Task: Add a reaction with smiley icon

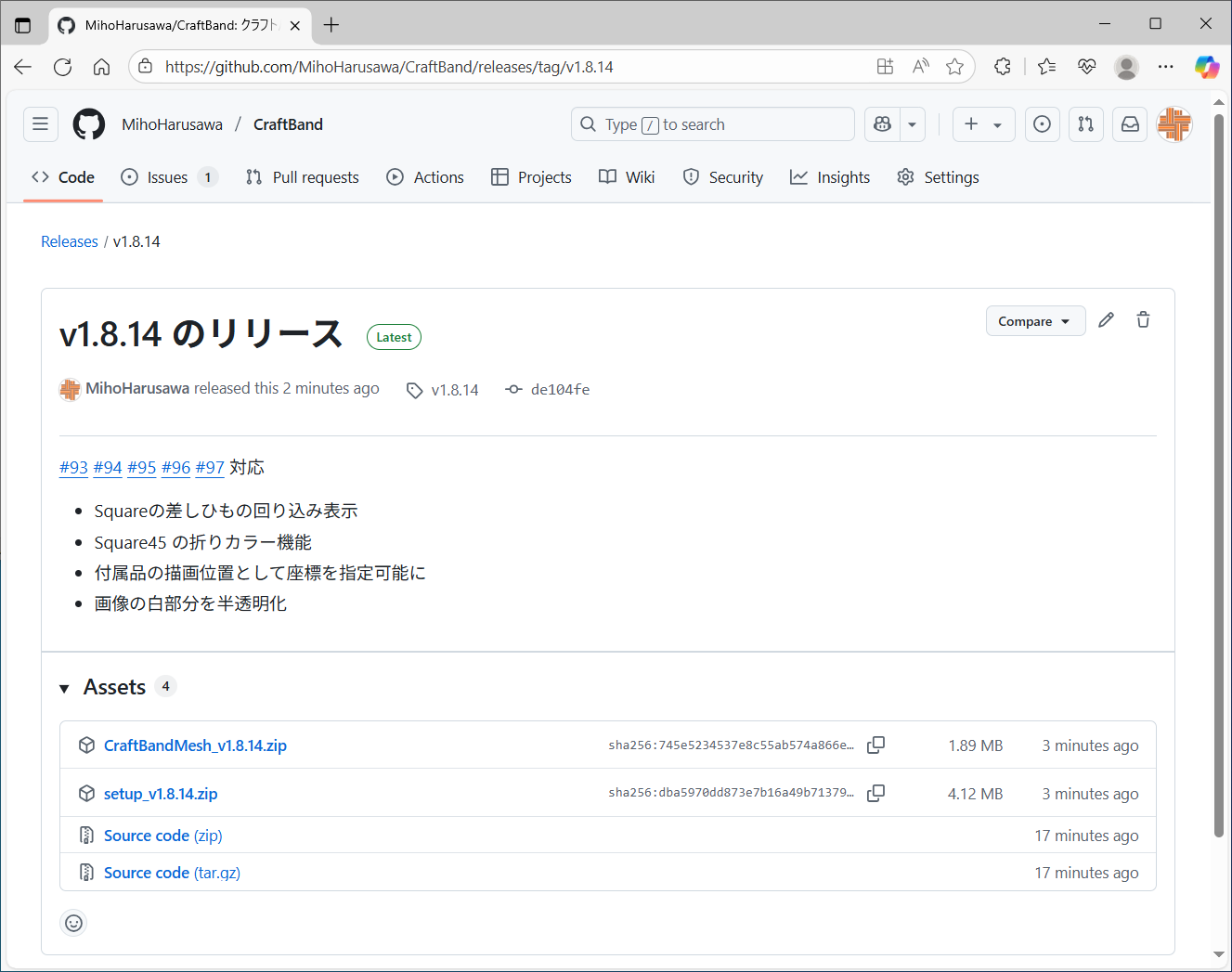Action: pos(73,923)
